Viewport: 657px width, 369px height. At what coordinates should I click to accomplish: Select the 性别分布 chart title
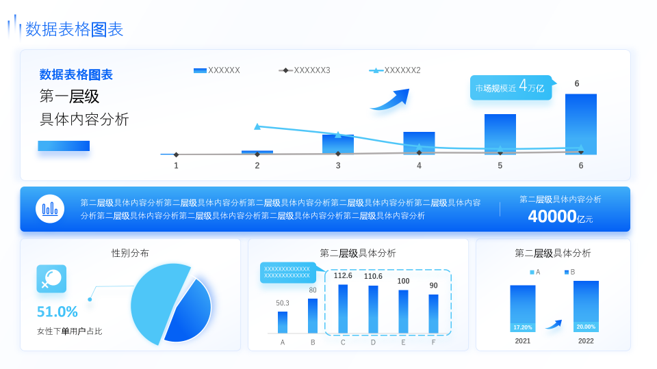[130, 253]
